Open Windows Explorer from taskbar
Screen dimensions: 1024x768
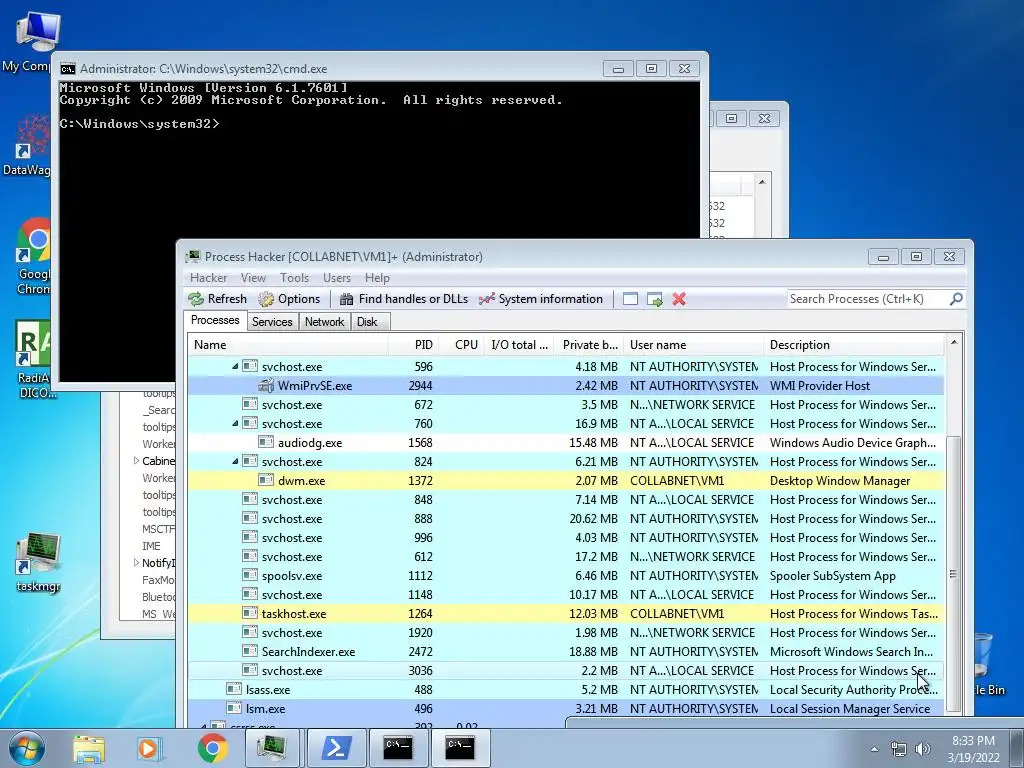pos(89,748)
